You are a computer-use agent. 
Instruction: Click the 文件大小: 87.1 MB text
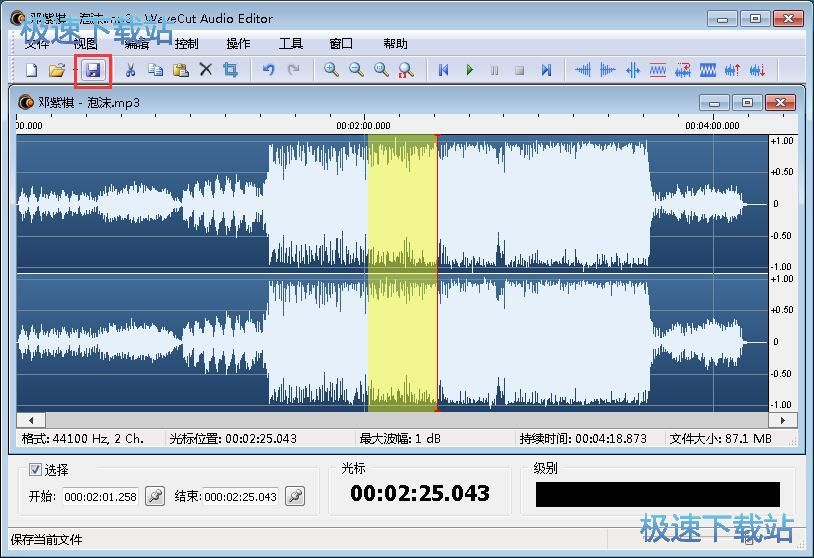[721, 439]
